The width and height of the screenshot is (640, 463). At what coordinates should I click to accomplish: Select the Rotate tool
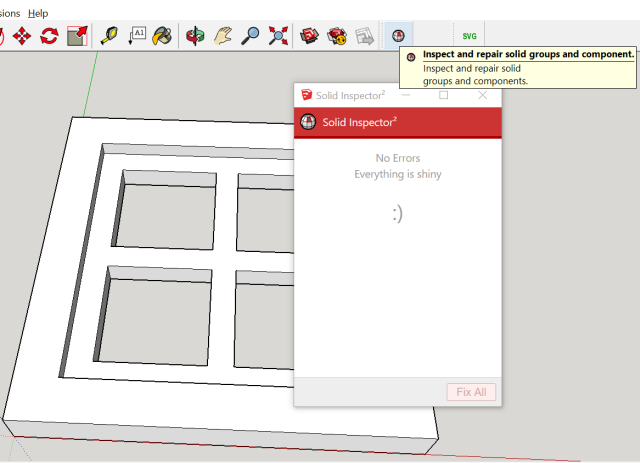(x=49, y=36)
